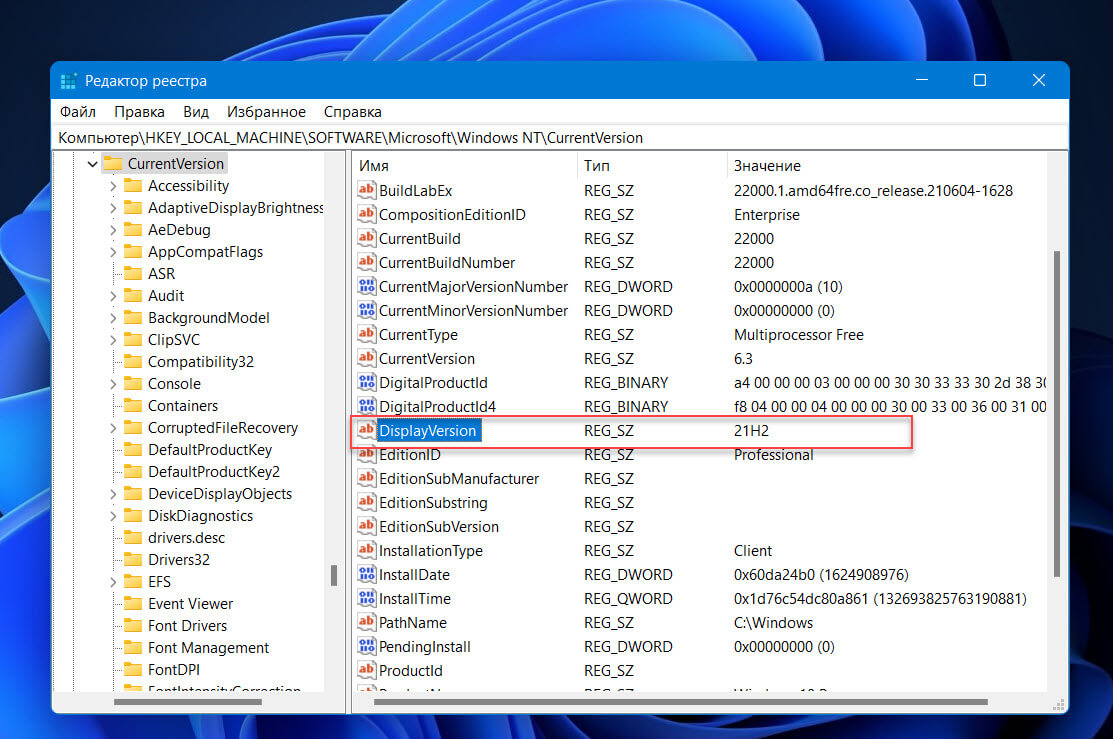Open the Файл menu

(x=77, y=112)
